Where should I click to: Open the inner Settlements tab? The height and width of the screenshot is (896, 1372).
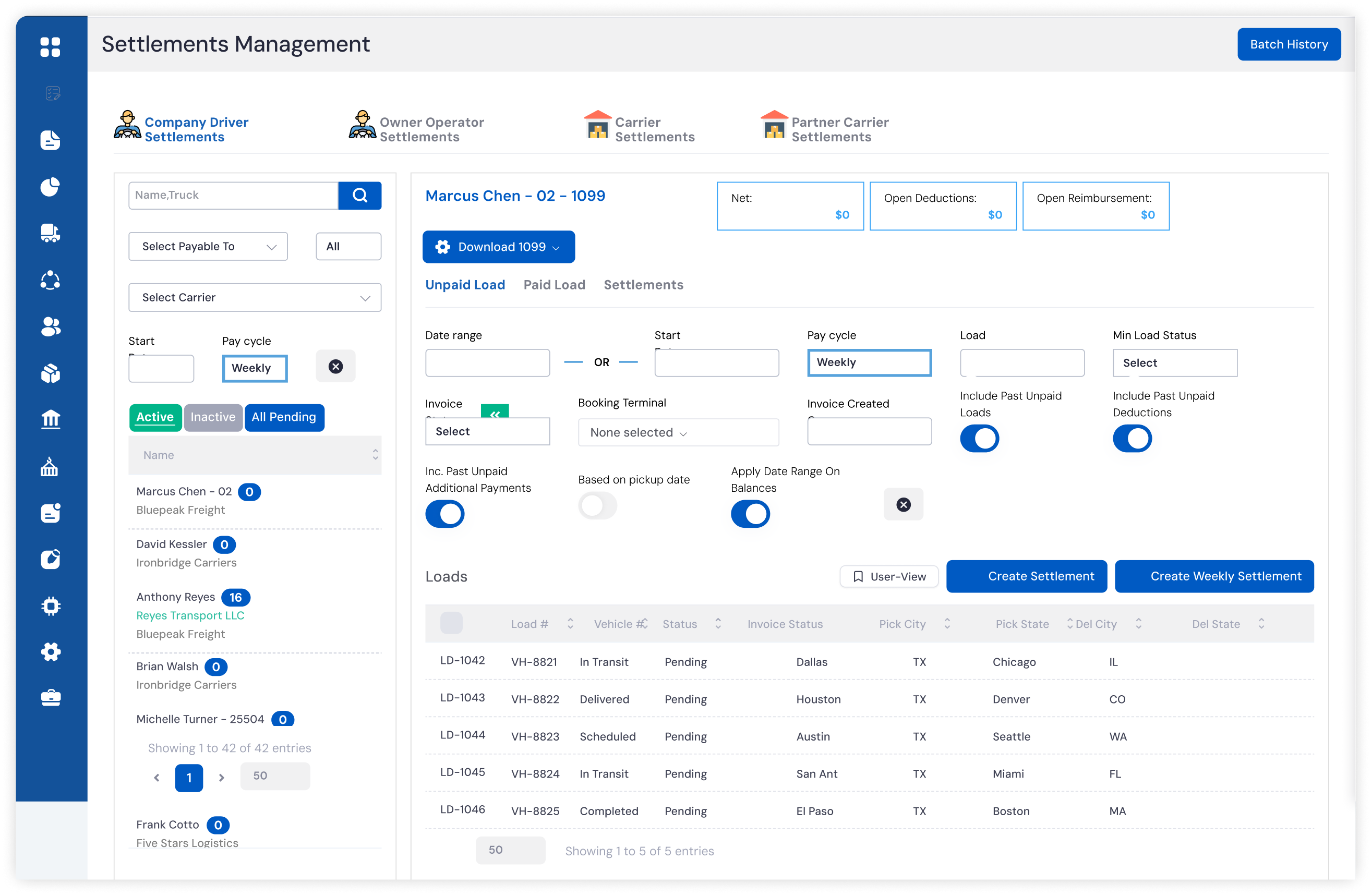pyautogui.click(x=643, y=285)
